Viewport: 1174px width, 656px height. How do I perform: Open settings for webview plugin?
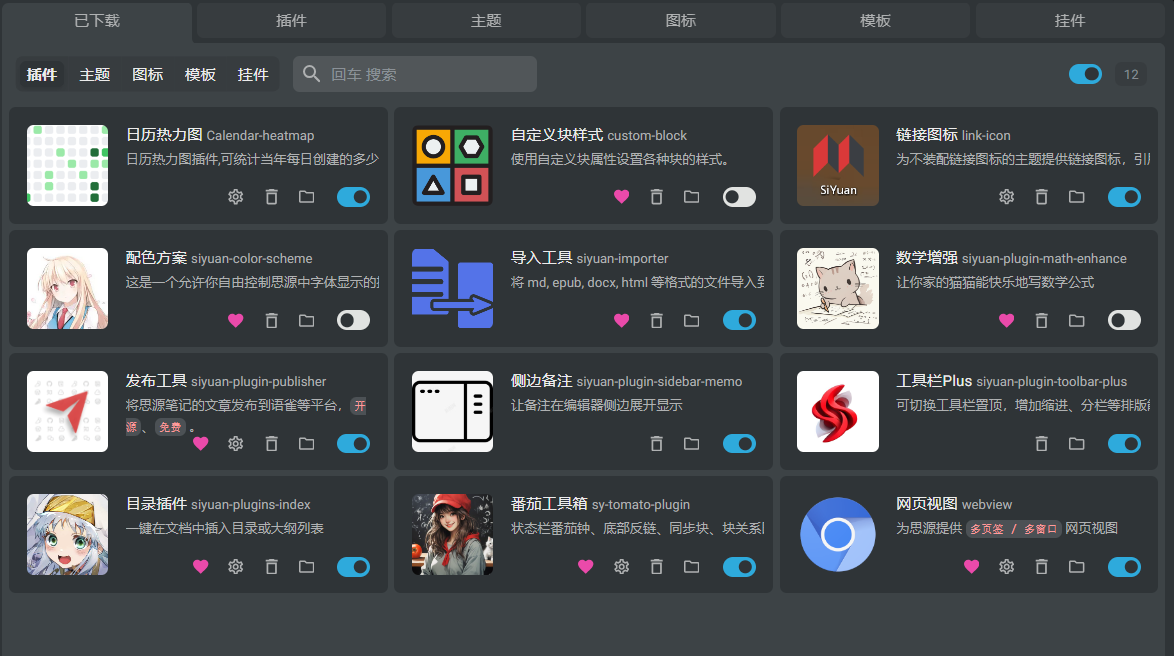(1006, 567)
